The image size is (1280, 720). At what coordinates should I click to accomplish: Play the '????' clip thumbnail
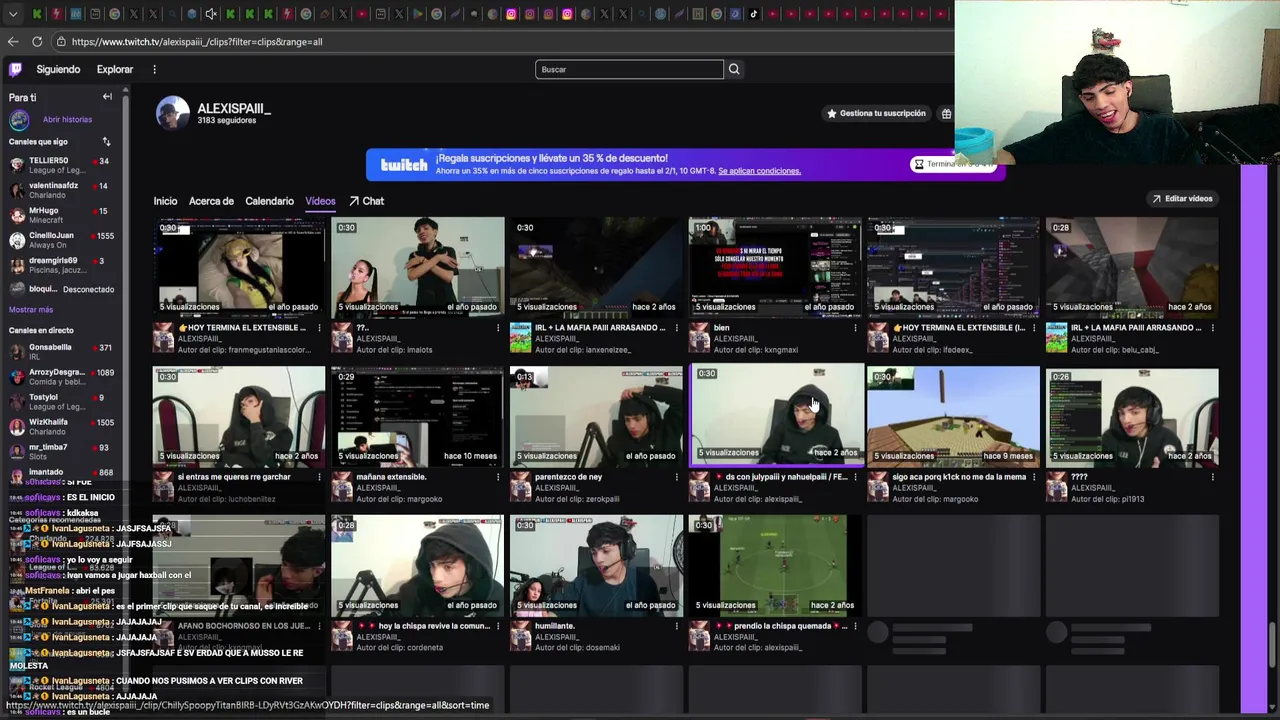pos(1132,416)
